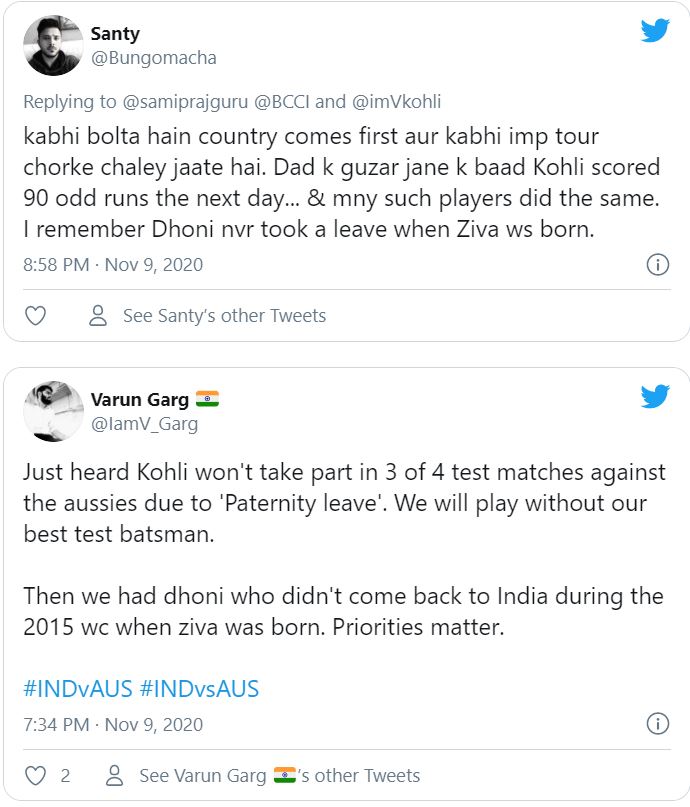Image resolution: width=690 pixels, height=807 pixels.
Task: Open info icon on Varun Garg's tweet
Action: 657,724
